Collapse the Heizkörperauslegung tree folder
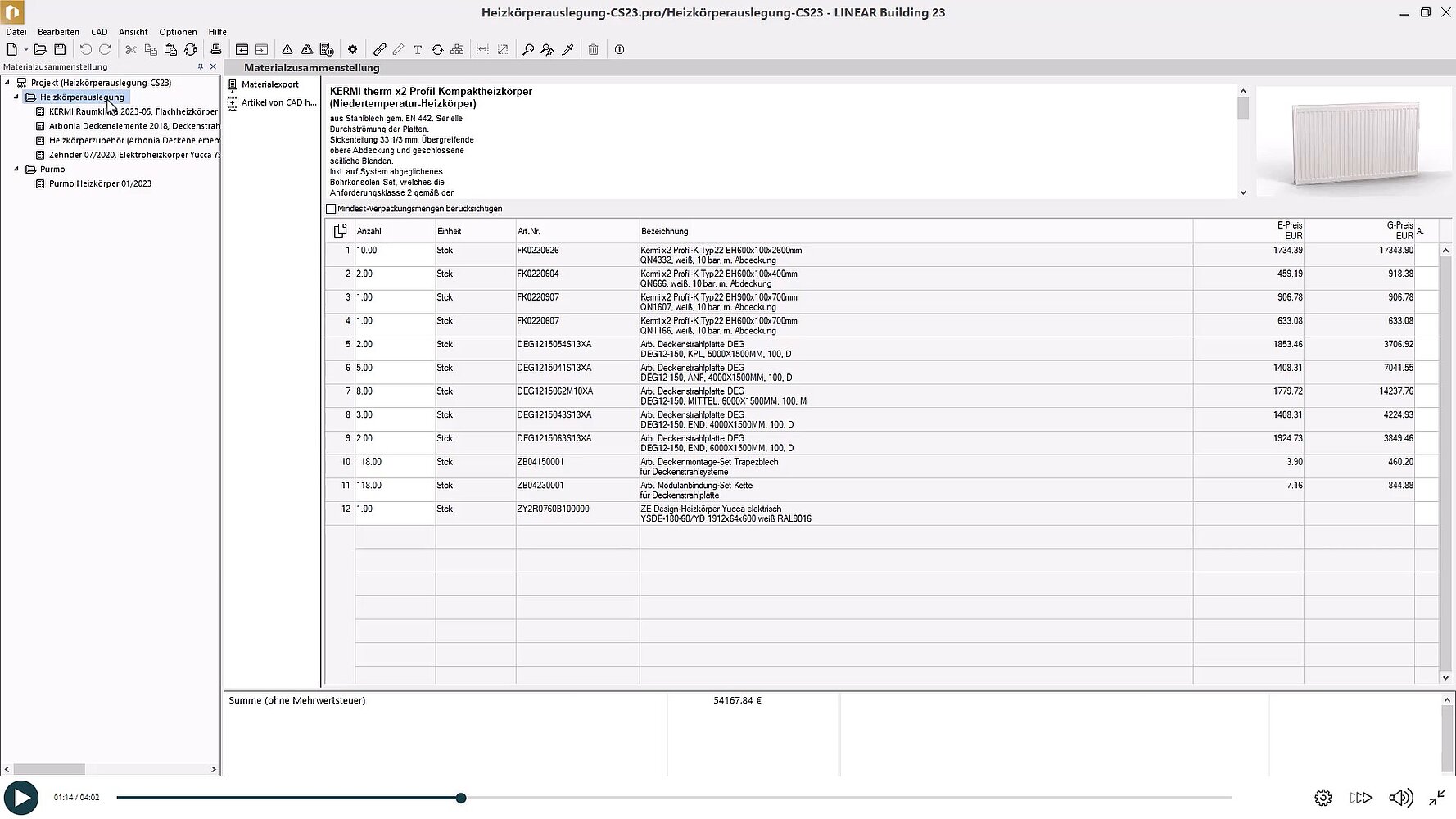Viewport: 1456px width, 819px height. click(16, 97)
